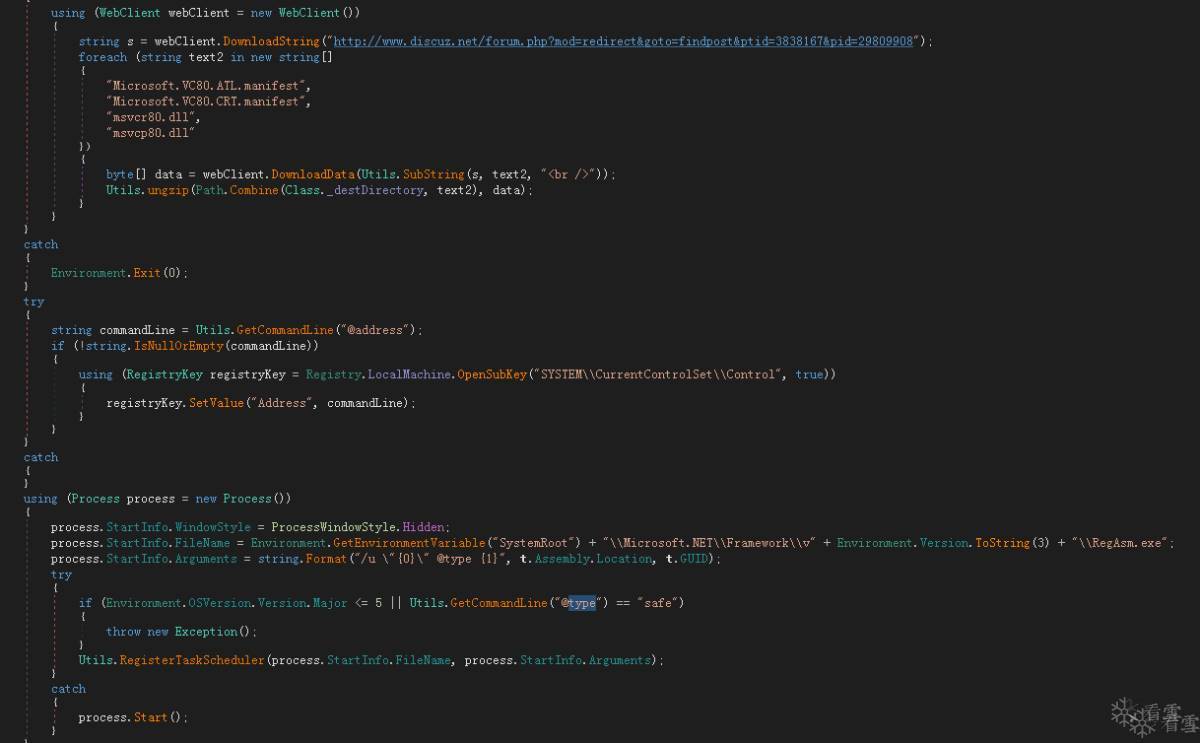Viewport: 1200px width, 743px height.
Task: Click LocalMachine in the Registry expression
Action: click(x=409, y=375)
